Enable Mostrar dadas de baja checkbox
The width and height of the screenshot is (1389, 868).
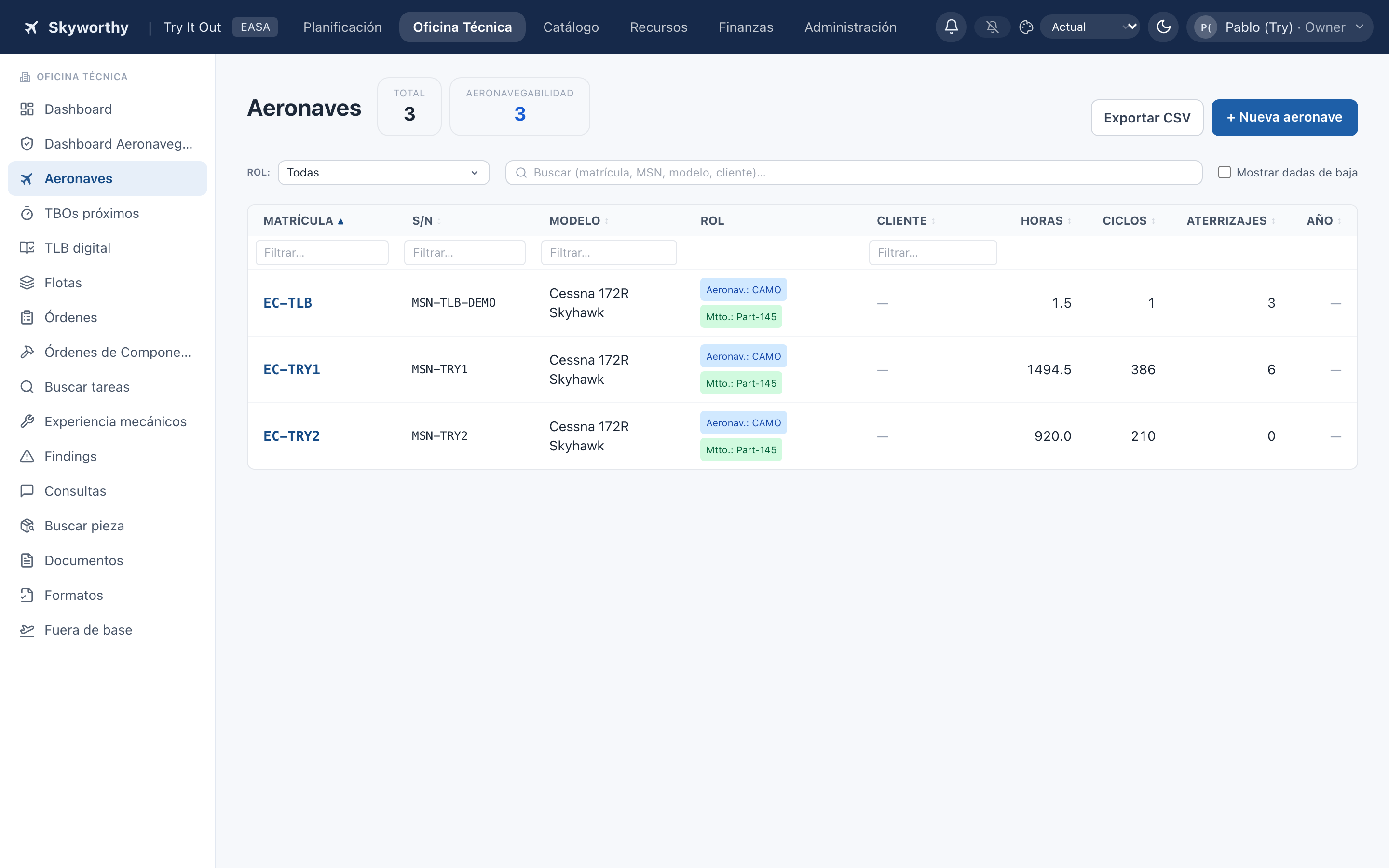click(1224, 172)
